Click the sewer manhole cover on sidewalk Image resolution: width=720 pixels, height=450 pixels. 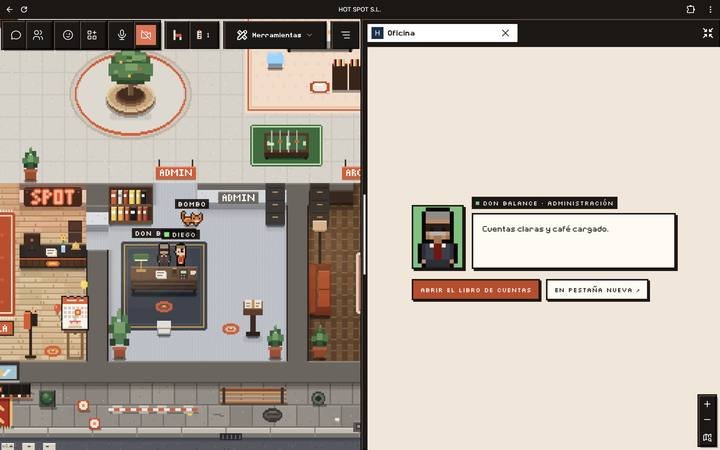click(272, 416)
